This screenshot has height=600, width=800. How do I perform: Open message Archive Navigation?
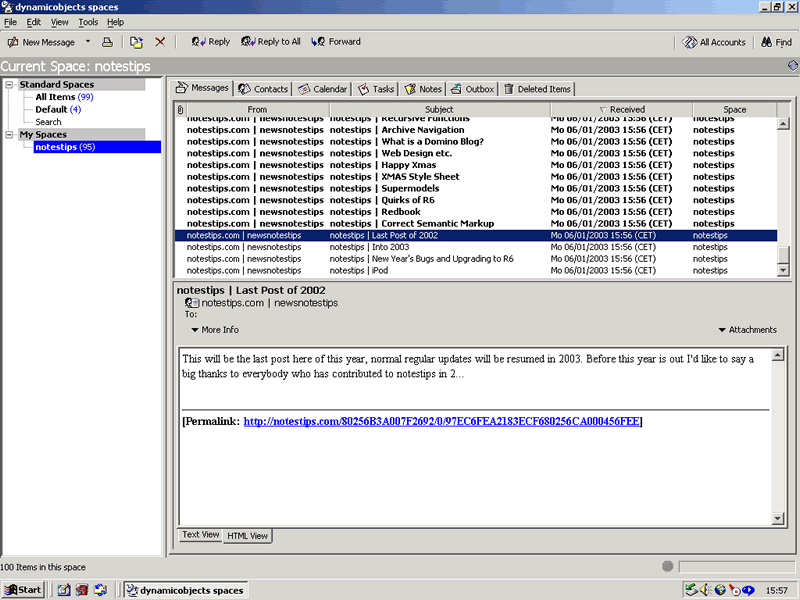[x=476, y=130]
